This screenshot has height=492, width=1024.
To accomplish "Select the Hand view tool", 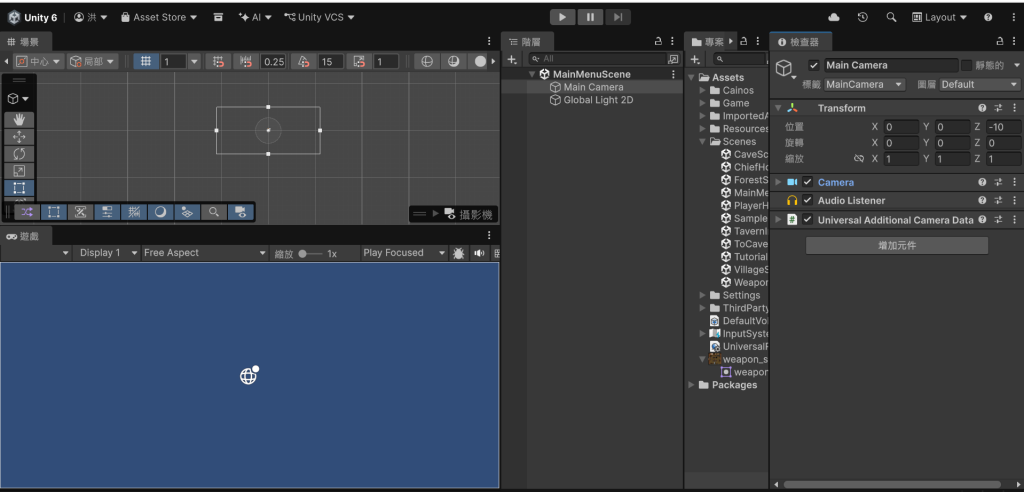I will (x=19, y=120).
